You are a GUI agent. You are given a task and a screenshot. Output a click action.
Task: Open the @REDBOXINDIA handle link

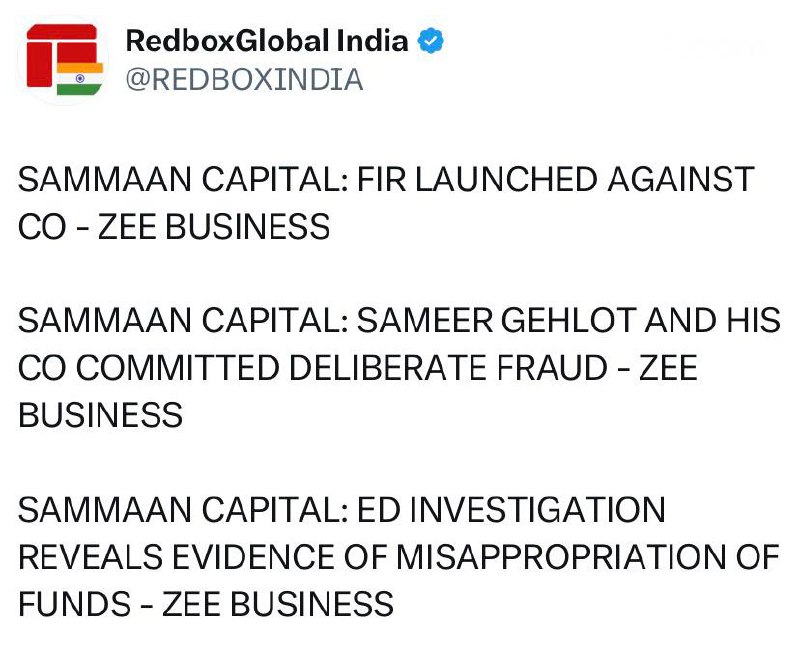point(243,80)
